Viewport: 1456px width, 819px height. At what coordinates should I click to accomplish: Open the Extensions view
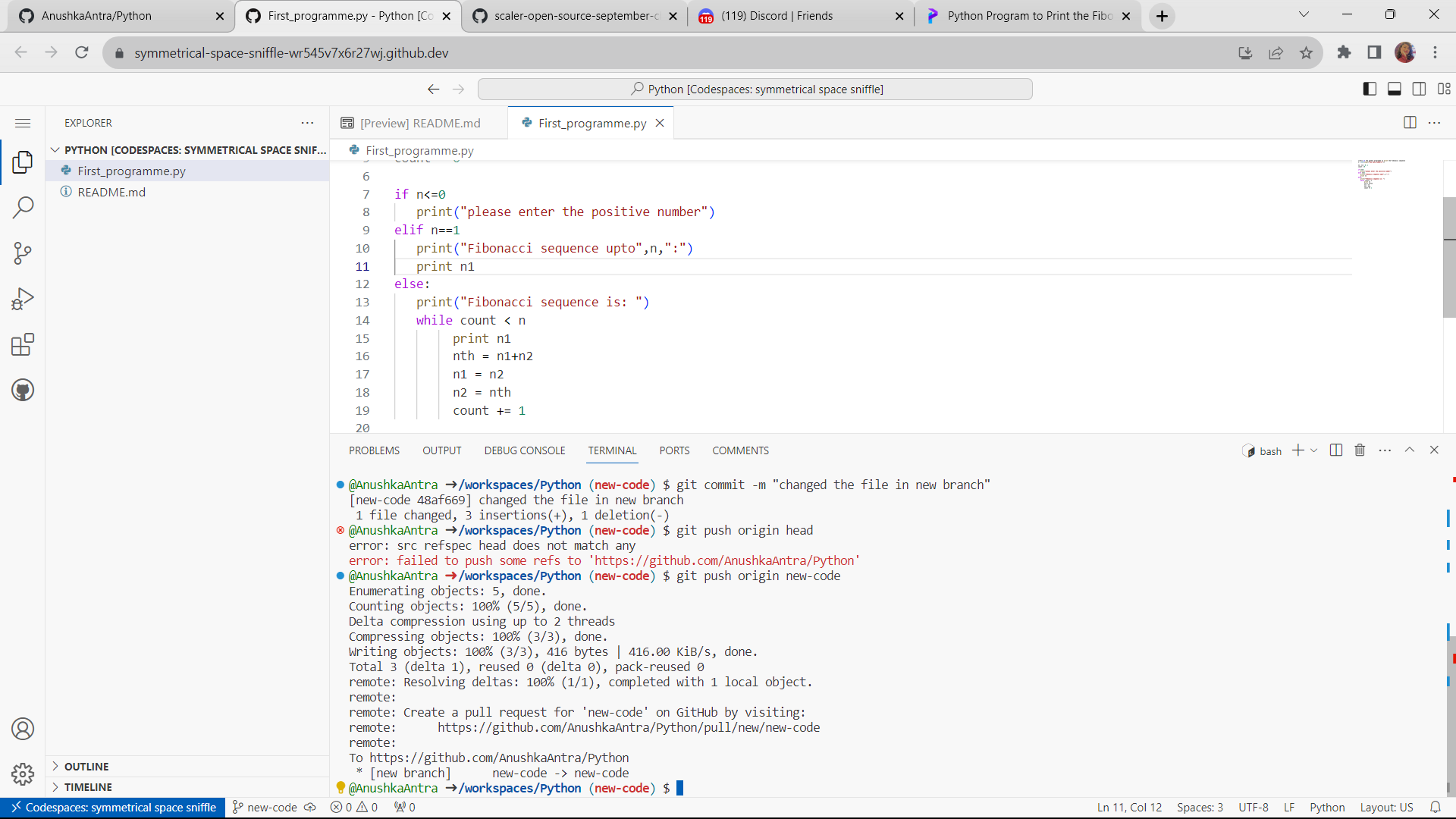tap(22, 344)
